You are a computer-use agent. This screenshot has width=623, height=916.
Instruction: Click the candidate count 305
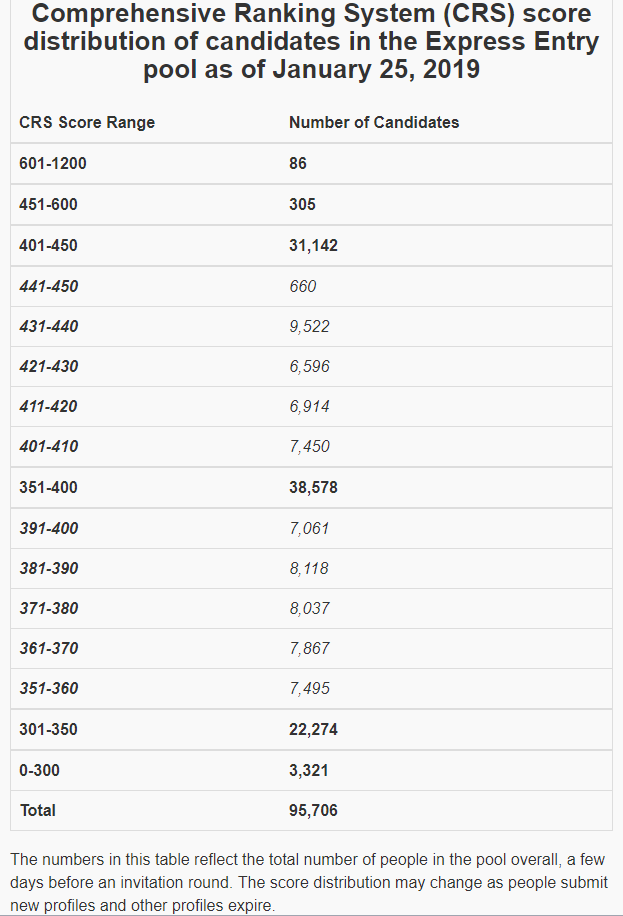302,204
